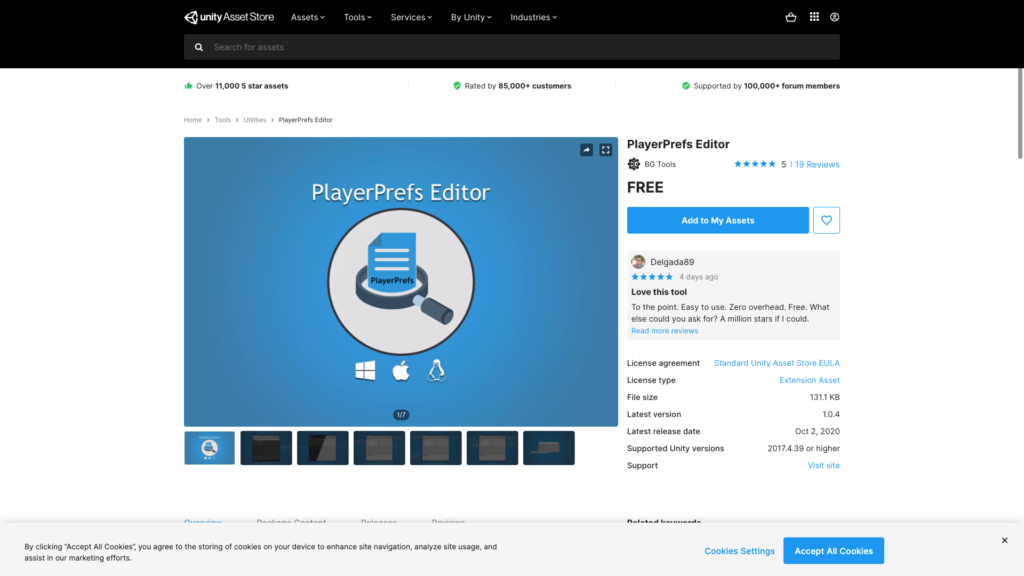The width and height of the screenshot is (1024, 576).
Task: Click the Apple platform support icon
Action: tap(400, 371)
